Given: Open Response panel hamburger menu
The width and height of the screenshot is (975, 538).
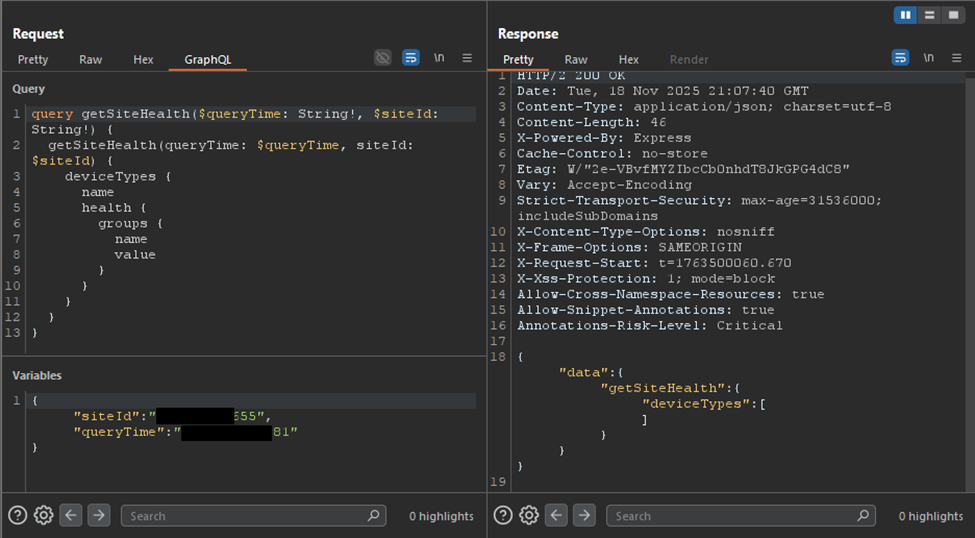Looking at the screenshot, I should pos(956,58).
